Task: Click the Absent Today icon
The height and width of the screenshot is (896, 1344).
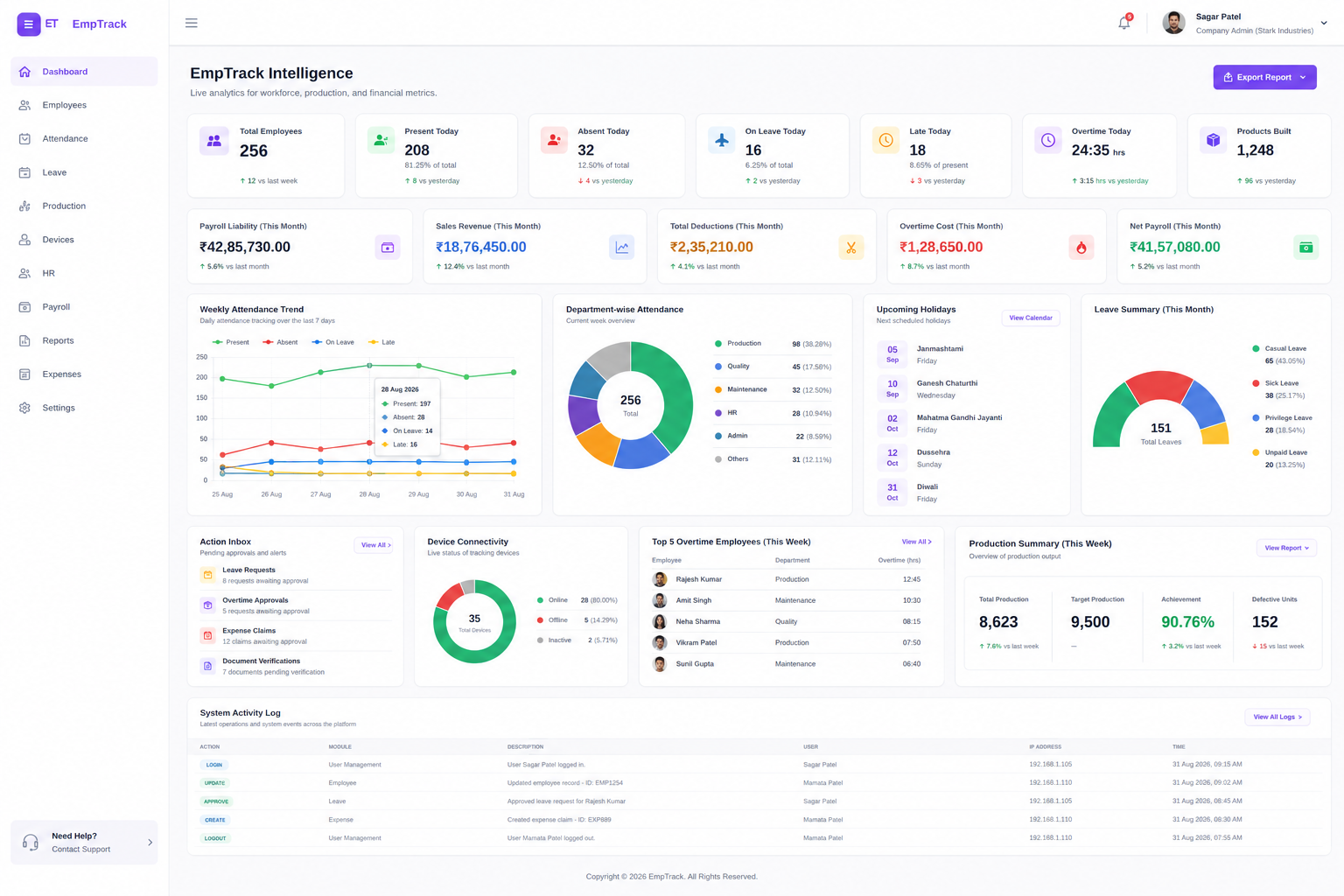Action: pos(554,140)
